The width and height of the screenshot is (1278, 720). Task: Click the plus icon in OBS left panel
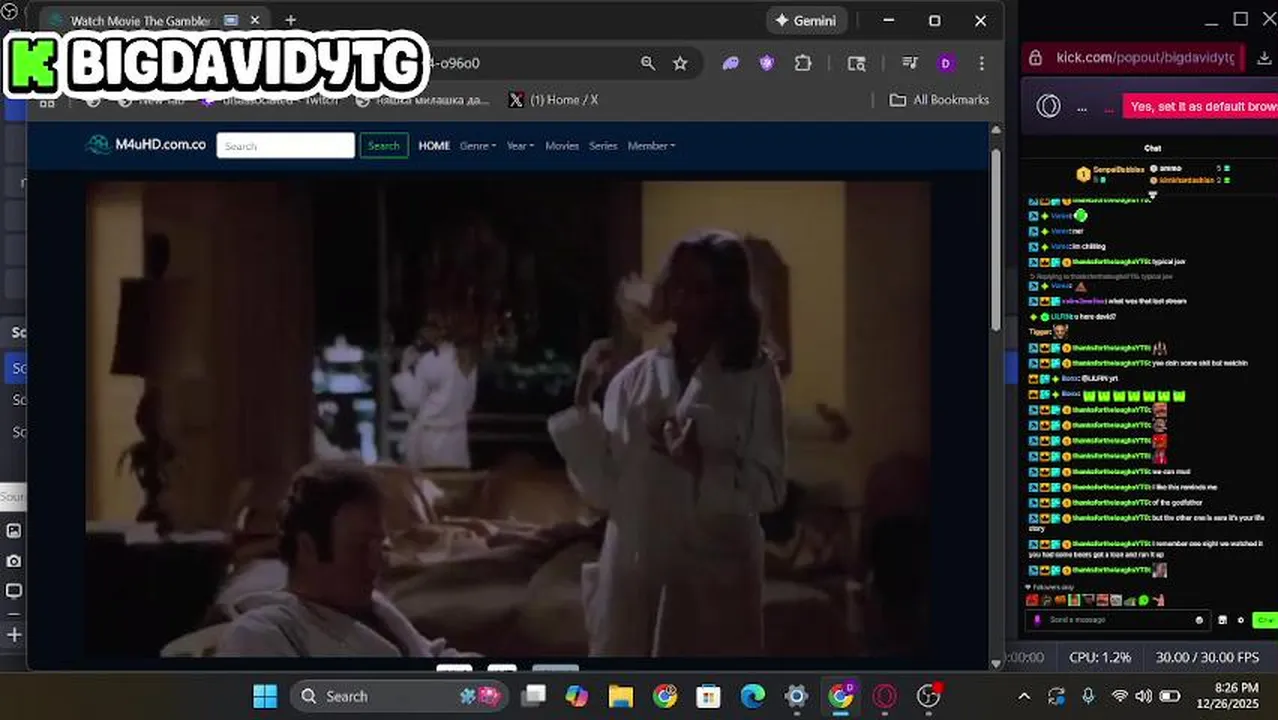(14, 635)
